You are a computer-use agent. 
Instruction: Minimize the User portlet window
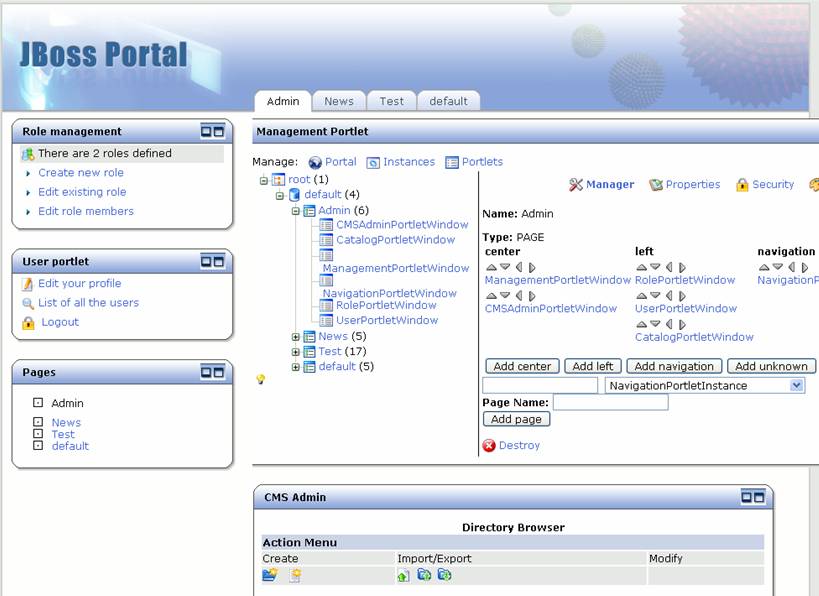(206, 261)
